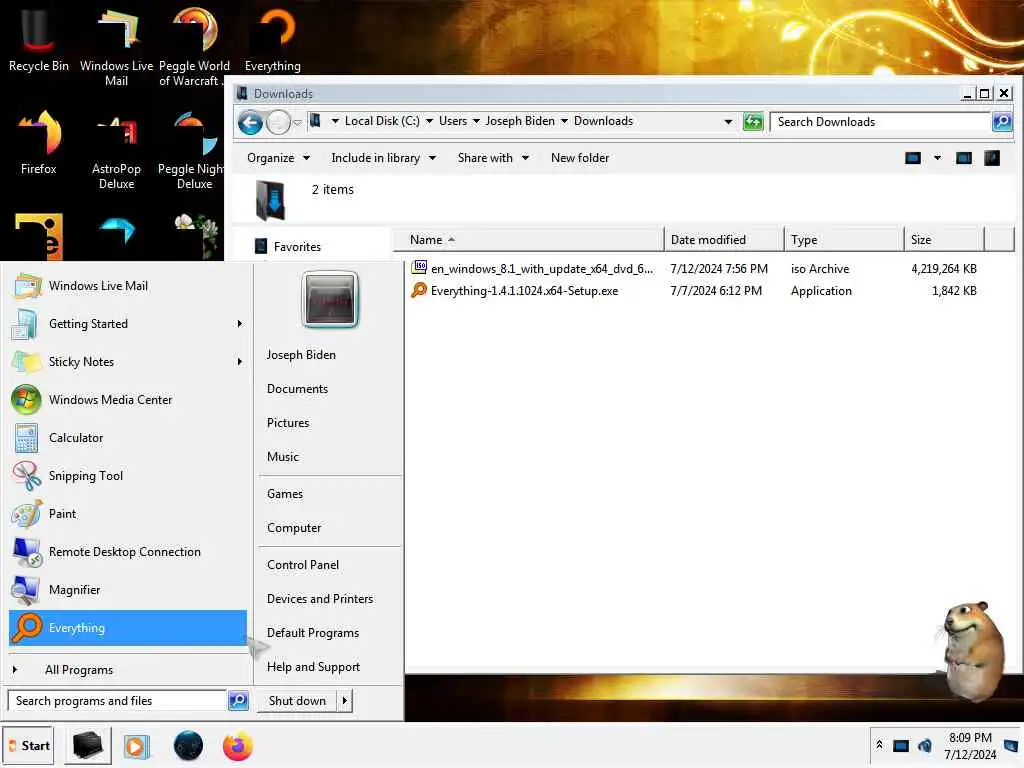Open Sticky Notes from Start menu

pos(128,362)
